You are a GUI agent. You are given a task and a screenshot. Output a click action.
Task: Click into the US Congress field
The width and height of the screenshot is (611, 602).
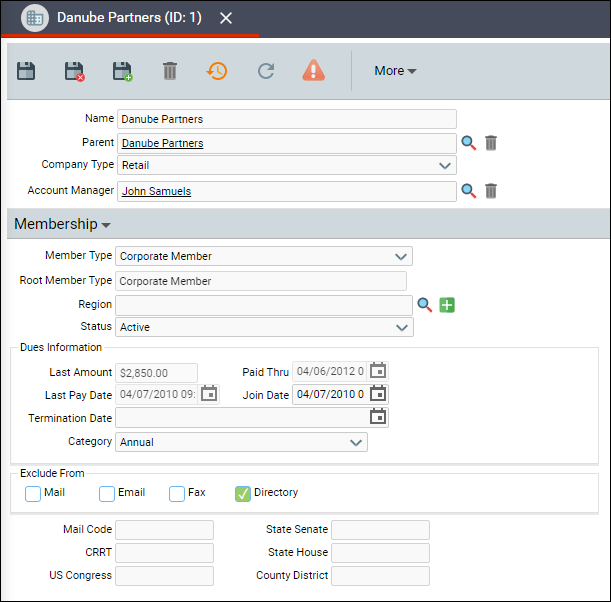click(x=164, y=576)
